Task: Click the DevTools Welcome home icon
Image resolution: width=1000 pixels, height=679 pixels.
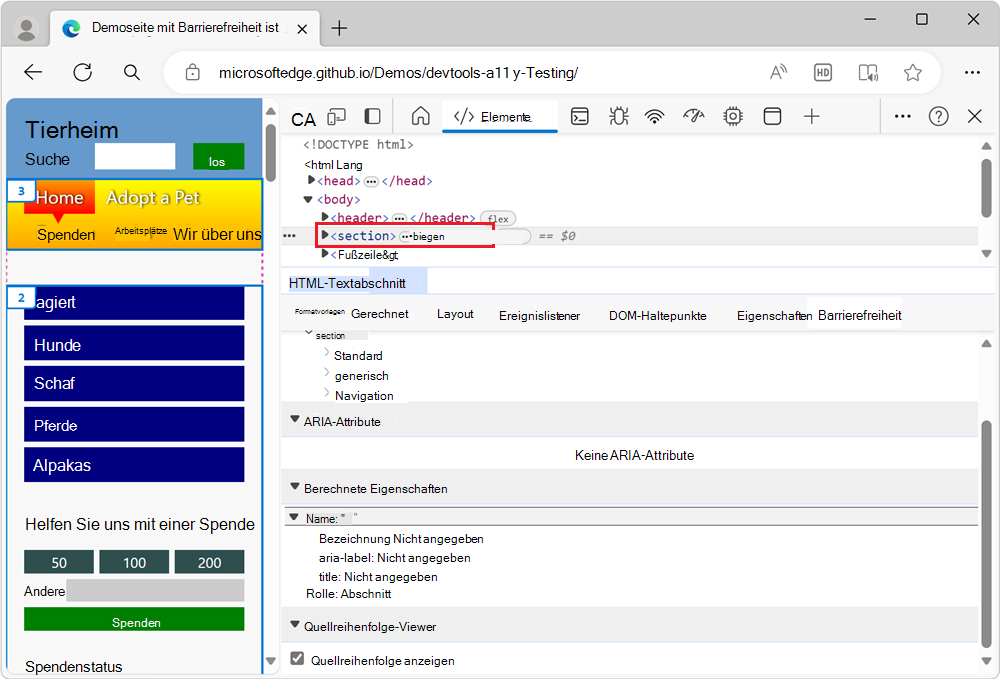Action: pos(421,116)
